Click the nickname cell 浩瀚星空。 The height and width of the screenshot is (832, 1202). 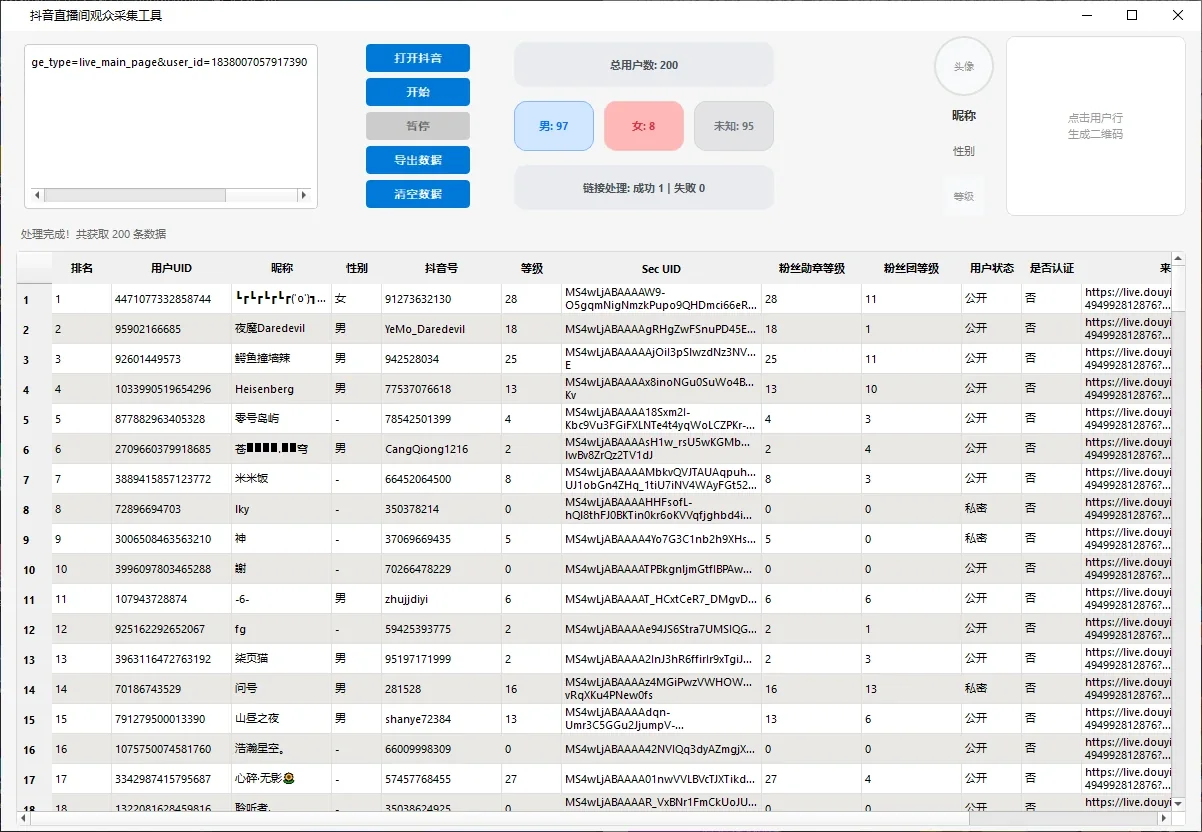(281, 749)
